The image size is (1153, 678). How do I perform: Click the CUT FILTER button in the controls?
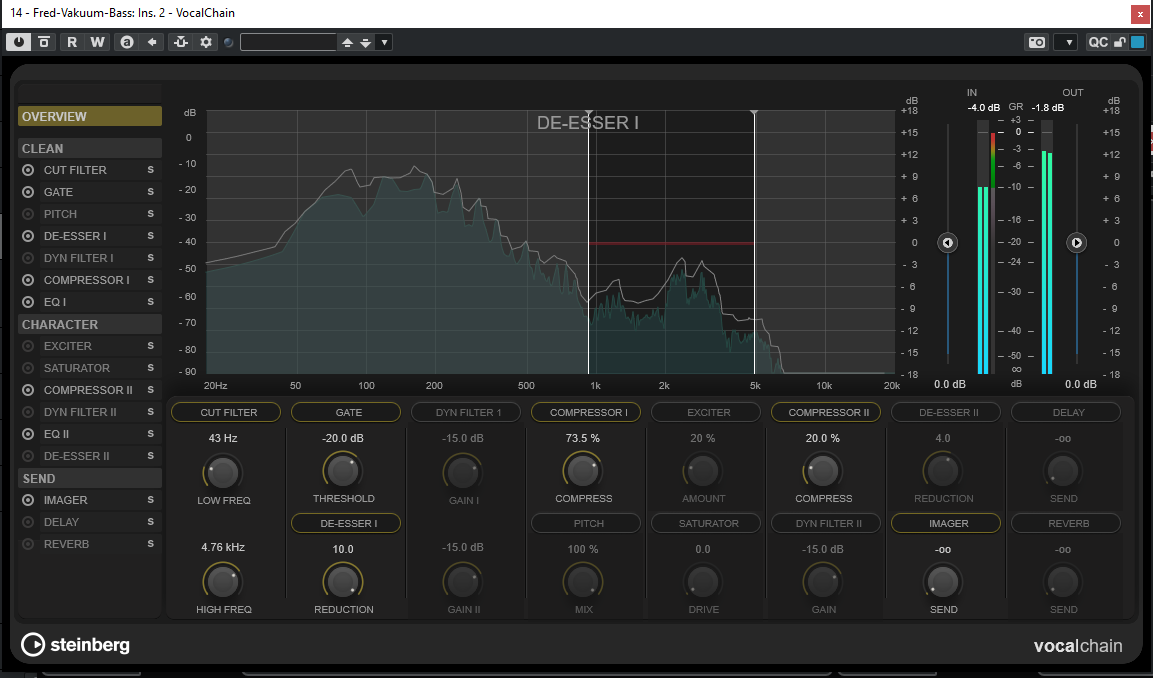click(228, 412)
